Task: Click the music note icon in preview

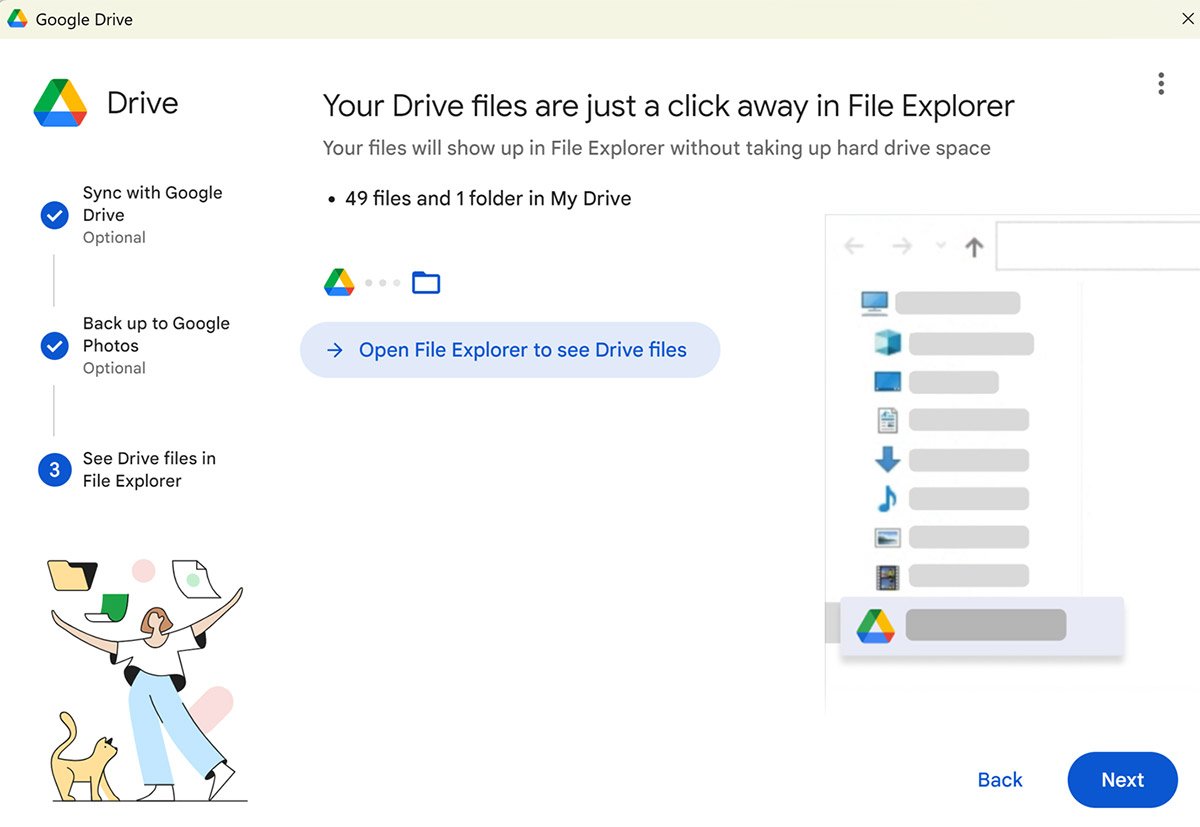Action: tap(887, 498)
